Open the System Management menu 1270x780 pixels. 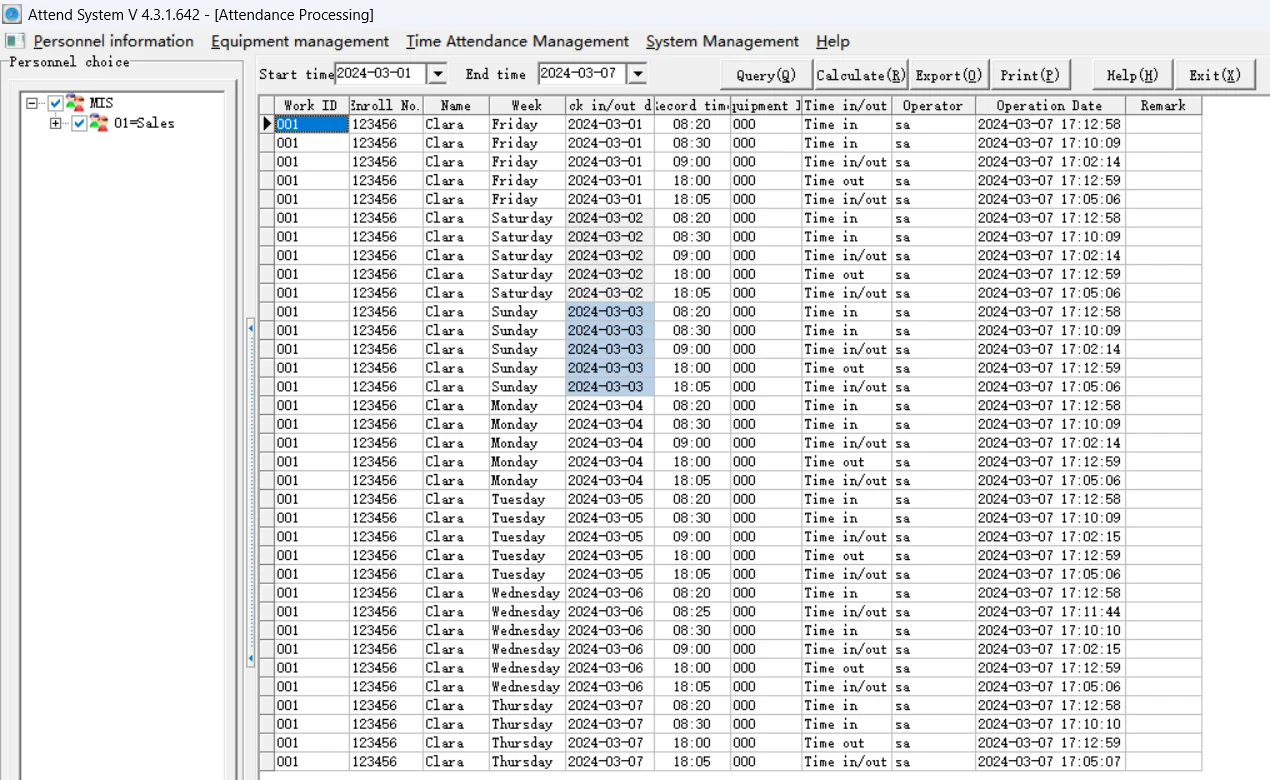[x=722, y=41]
